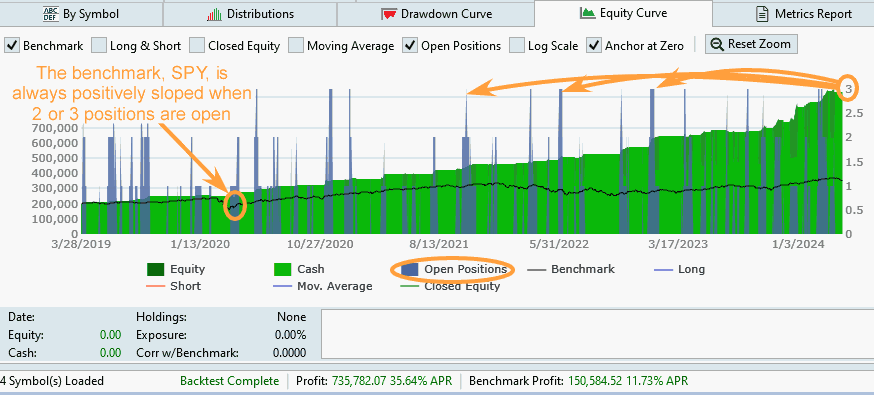
Task: Click the Metrics Report document icon
Action: pos(762,14)
